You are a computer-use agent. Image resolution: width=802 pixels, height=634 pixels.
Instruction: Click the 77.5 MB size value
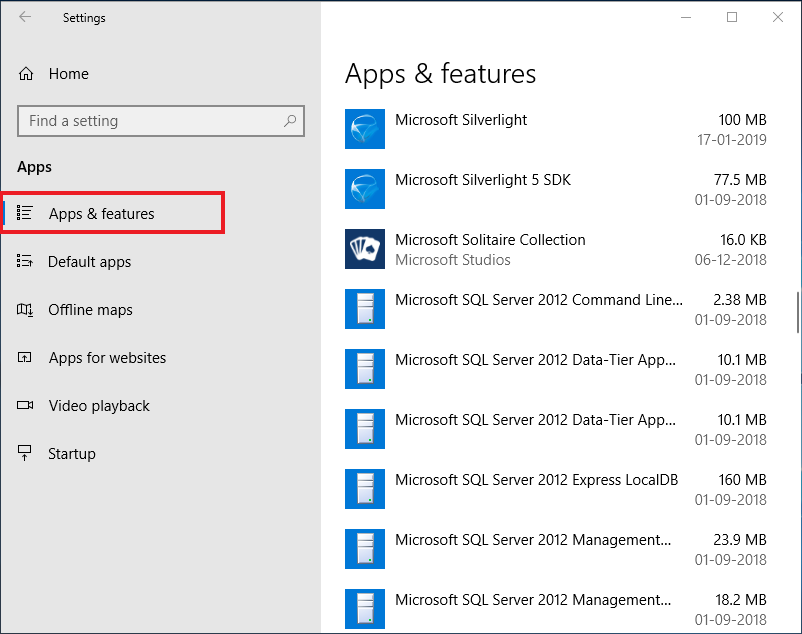tap(740, 179)
